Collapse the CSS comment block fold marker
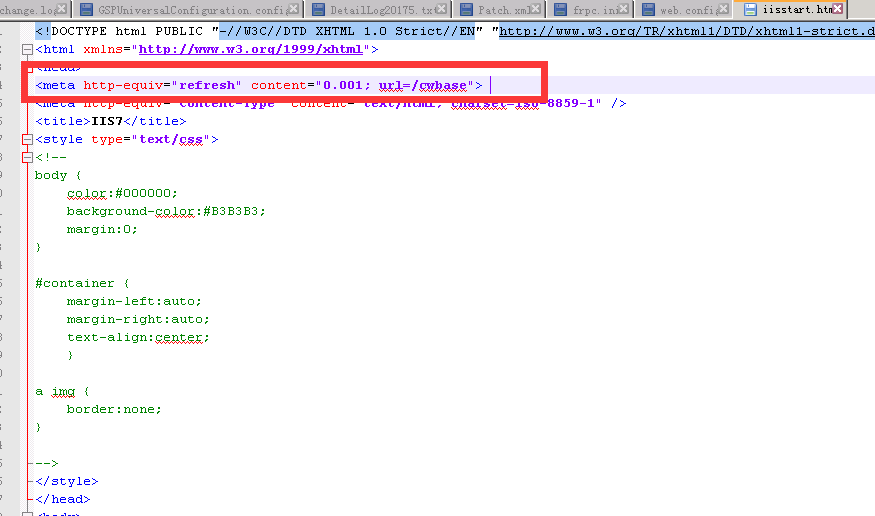Image resolution: width=875 pixels, height=516 pixels. [27, 157]
